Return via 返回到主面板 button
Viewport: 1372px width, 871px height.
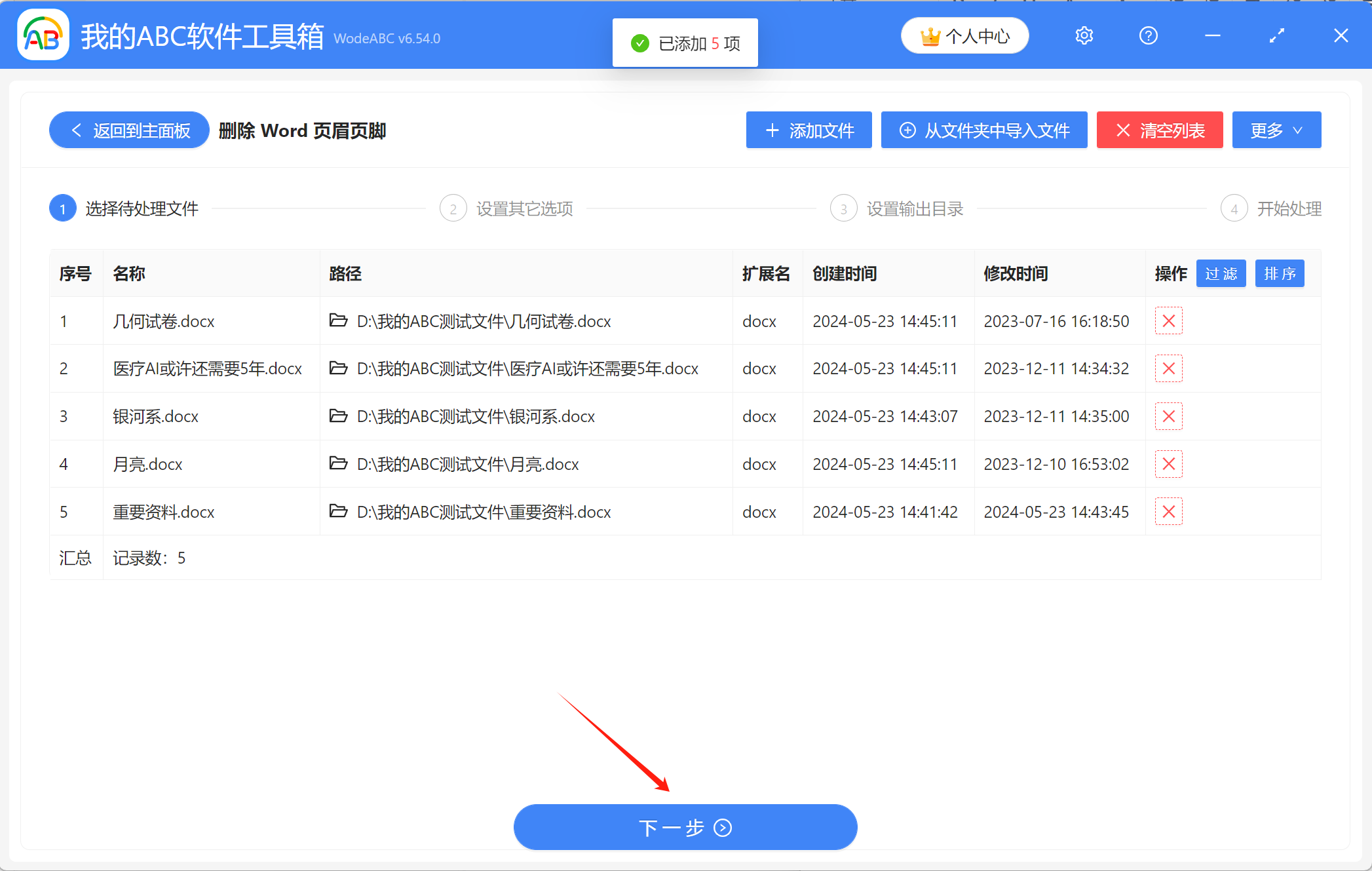[x=129, y=130]
